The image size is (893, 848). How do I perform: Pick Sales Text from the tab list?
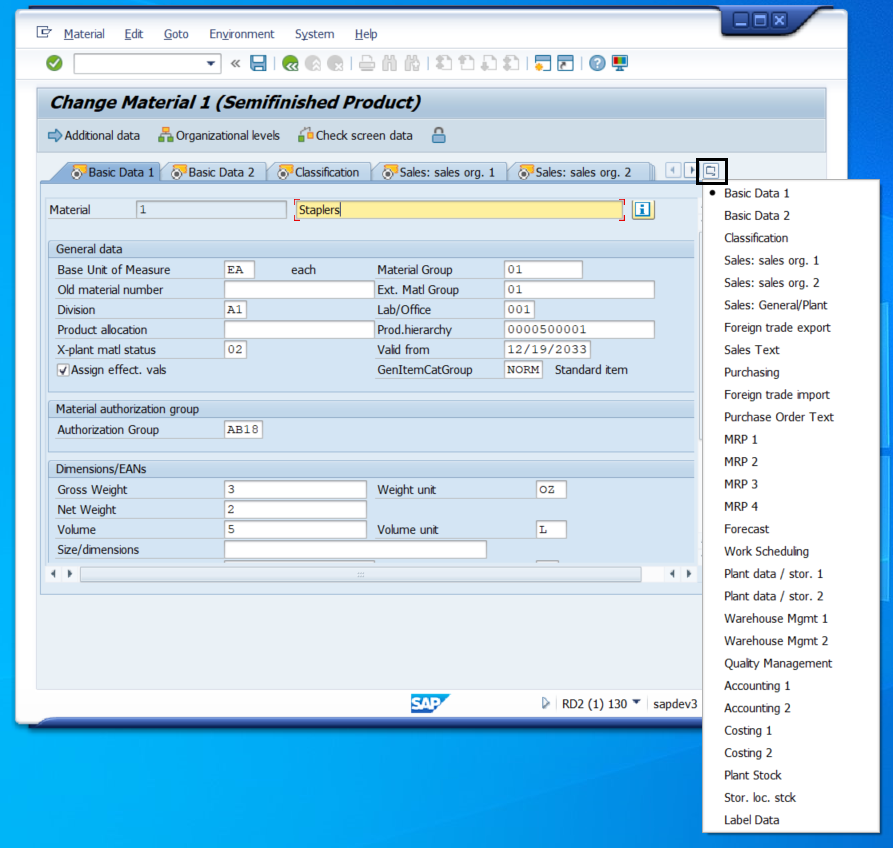(x=751, y=350)
